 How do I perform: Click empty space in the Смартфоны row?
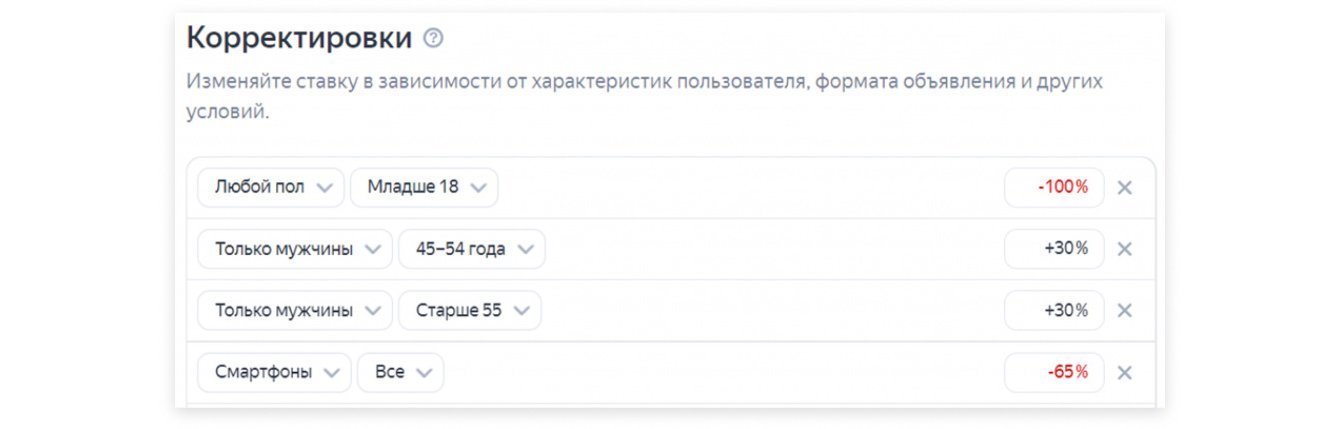click(720, 372)
